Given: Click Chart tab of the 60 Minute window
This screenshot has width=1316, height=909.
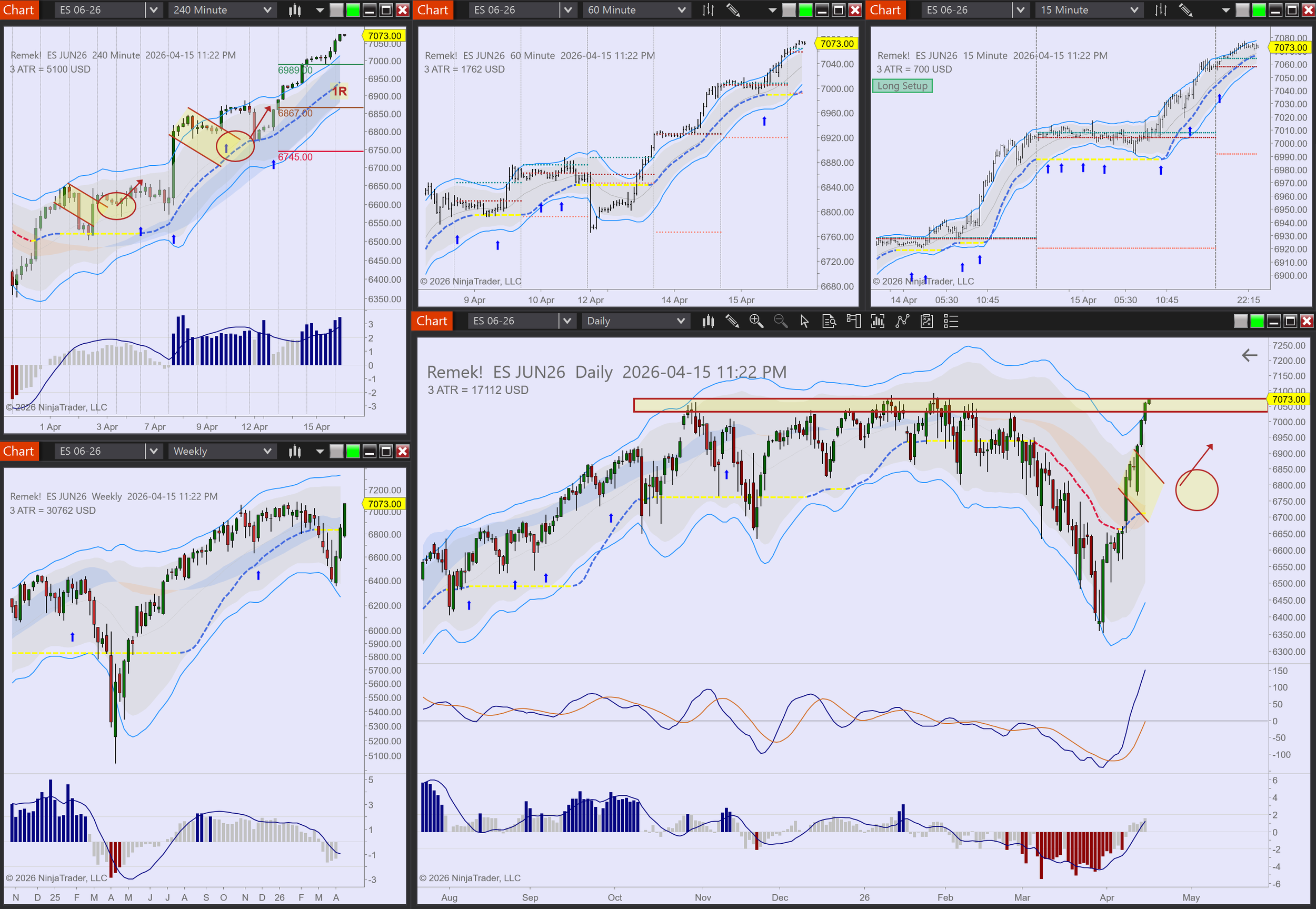Looking at the screenshot, I should 432,9.
